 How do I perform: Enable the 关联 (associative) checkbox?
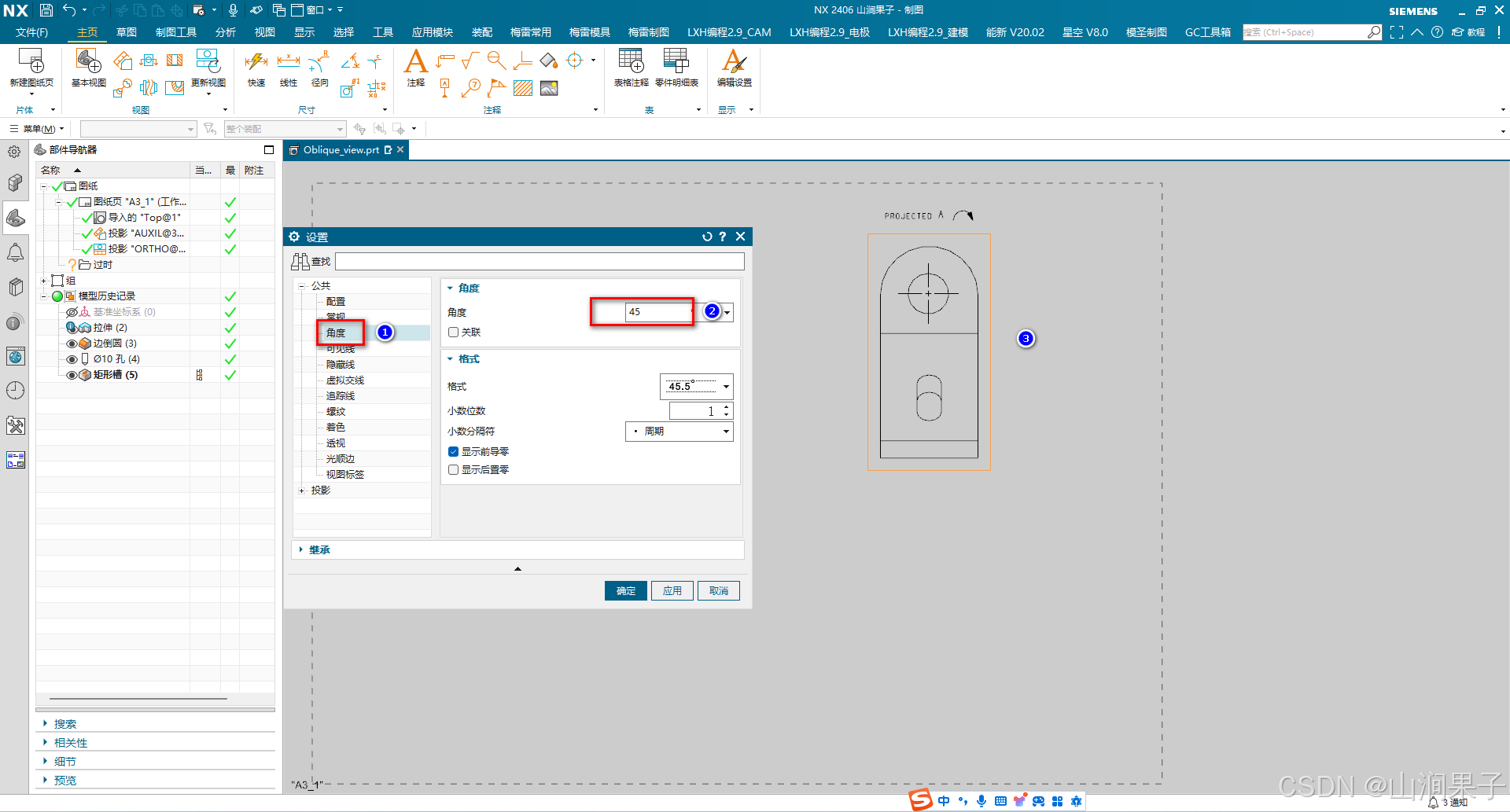click(x=453, y=333)
